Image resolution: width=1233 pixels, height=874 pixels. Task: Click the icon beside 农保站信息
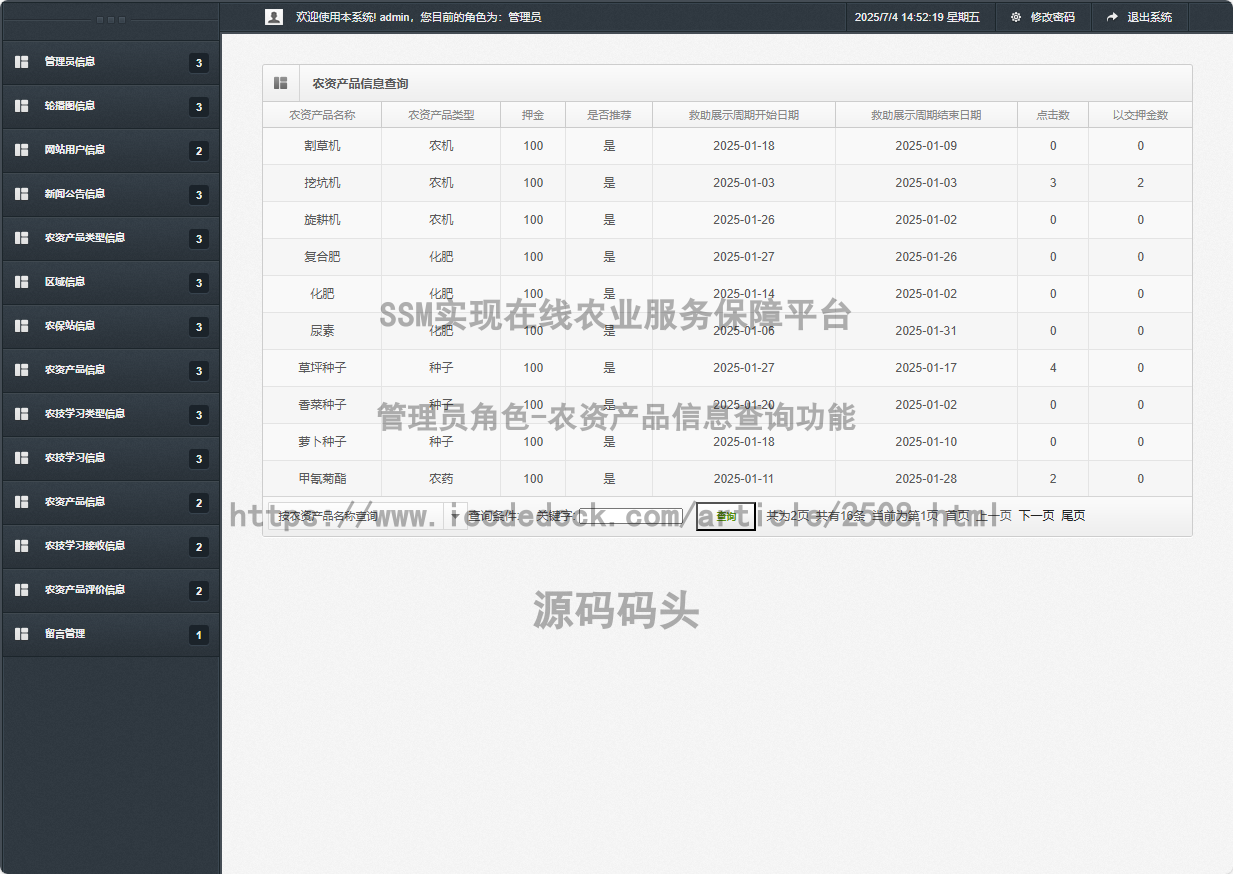(x=21, y=326)
